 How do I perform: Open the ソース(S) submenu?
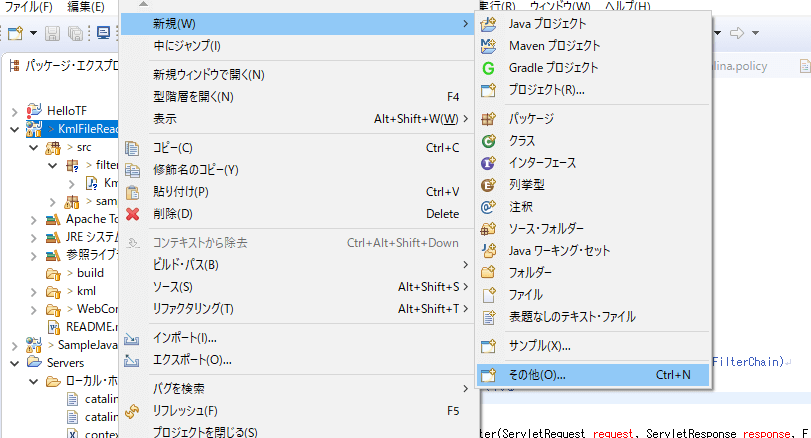point(297,287)
